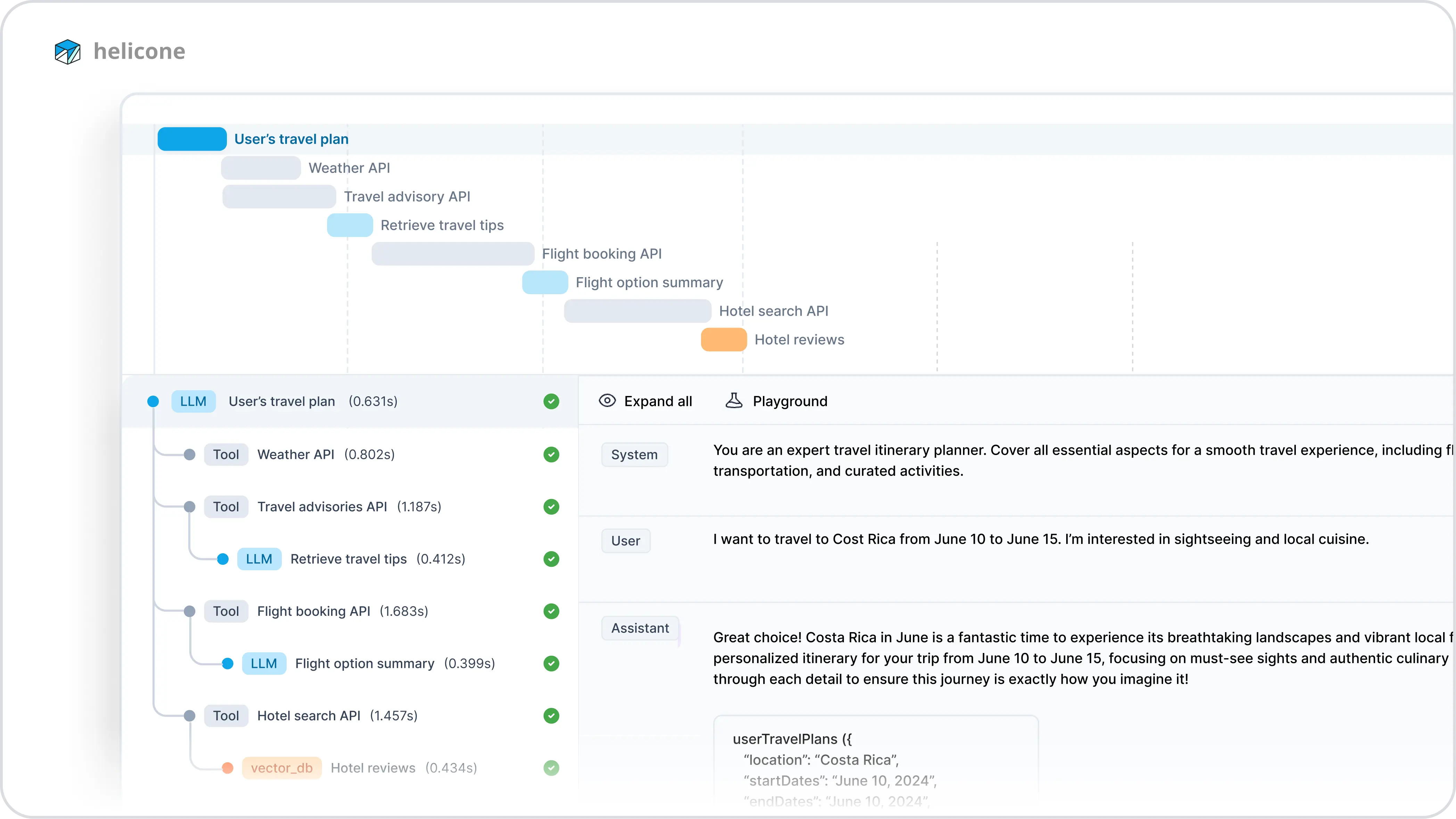Select the Flight booking API timeline bar
1456x819 pixels.
[453, 254]
